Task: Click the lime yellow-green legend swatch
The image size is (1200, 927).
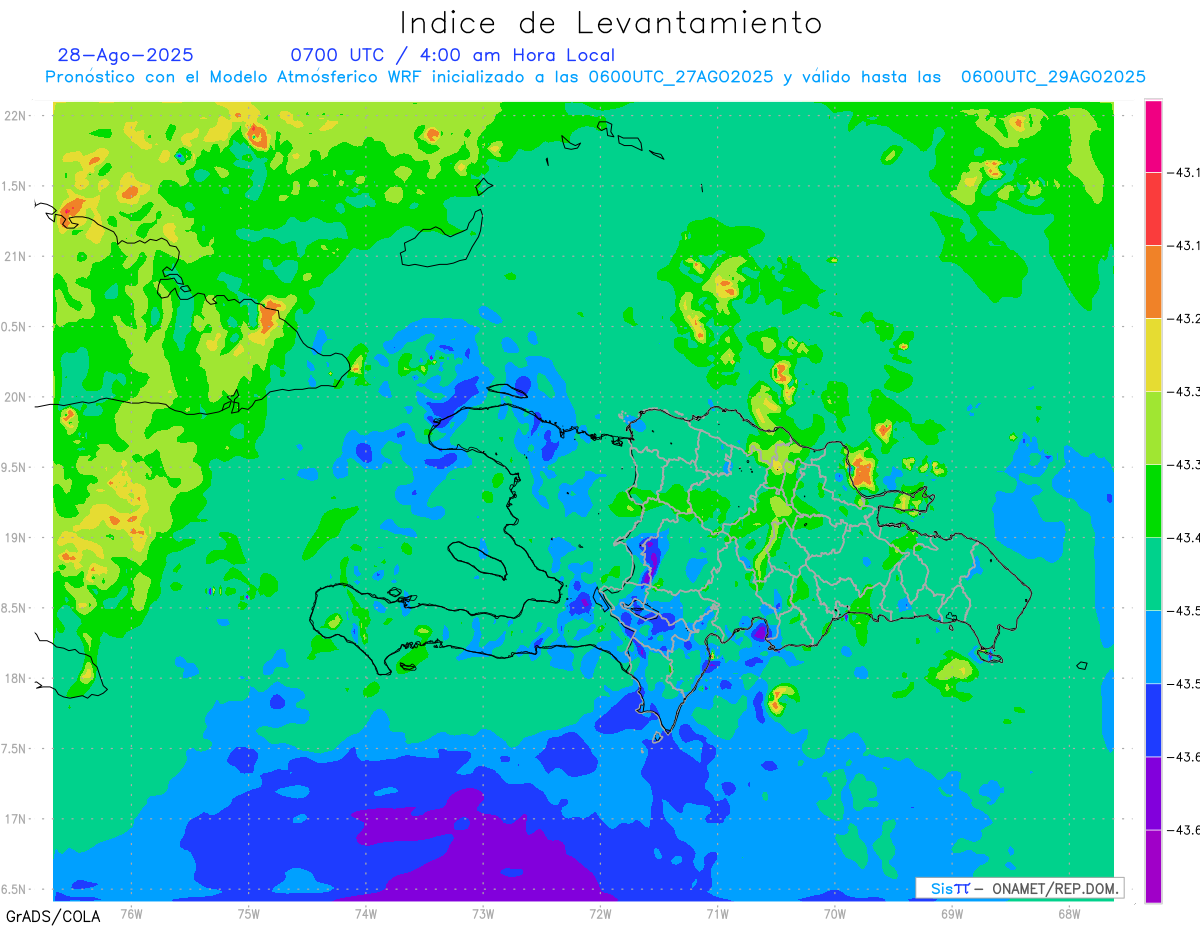Action: [1153, 428]
